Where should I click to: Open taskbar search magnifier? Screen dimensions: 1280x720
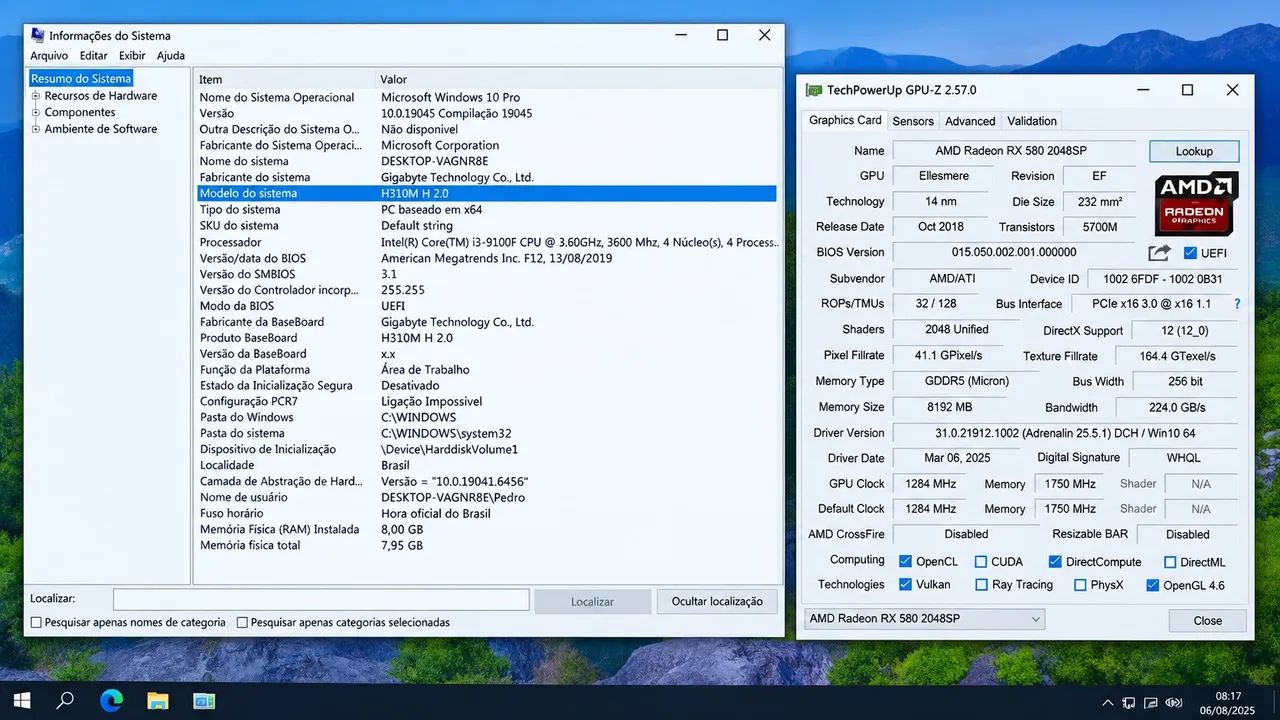pos(65,701)
